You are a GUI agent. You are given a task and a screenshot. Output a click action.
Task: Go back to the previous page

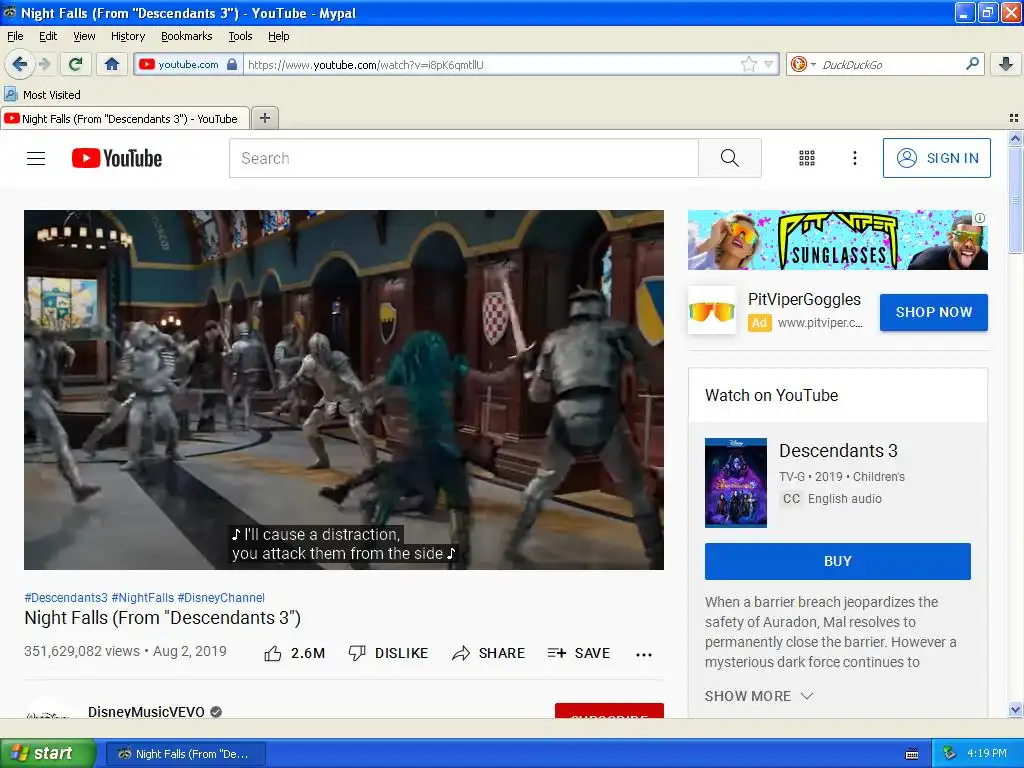tap(19, 64)
